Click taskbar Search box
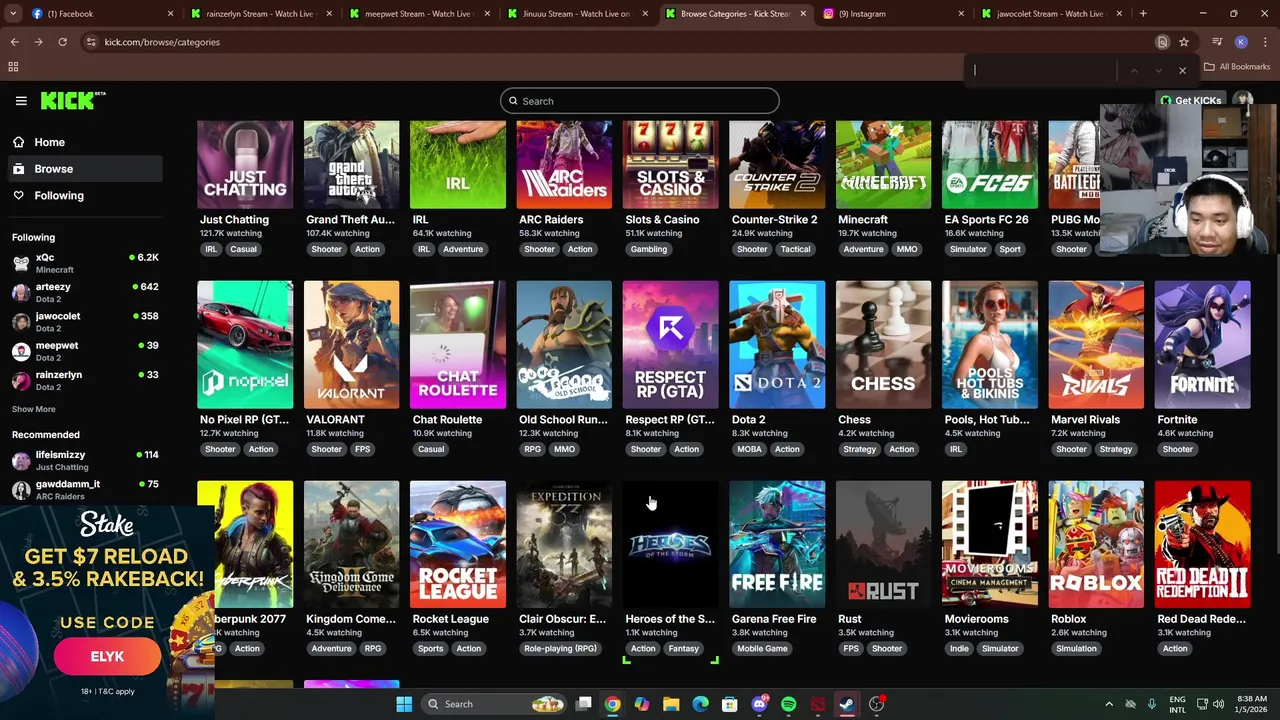 pyautogui.click(x=494, y=704)
